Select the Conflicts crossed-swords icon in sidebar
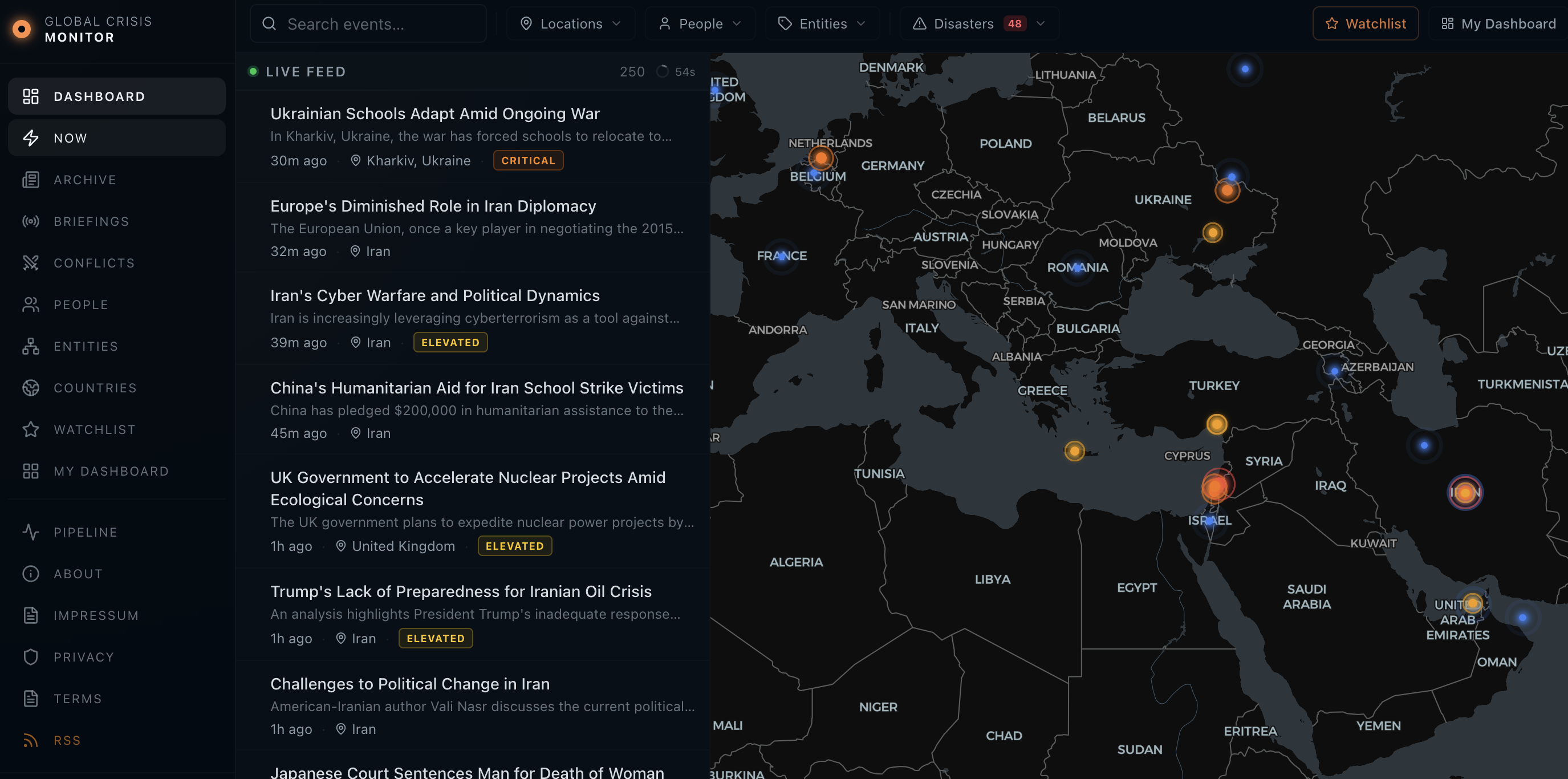The image size is (1568, 779). [x=30, y=262]
